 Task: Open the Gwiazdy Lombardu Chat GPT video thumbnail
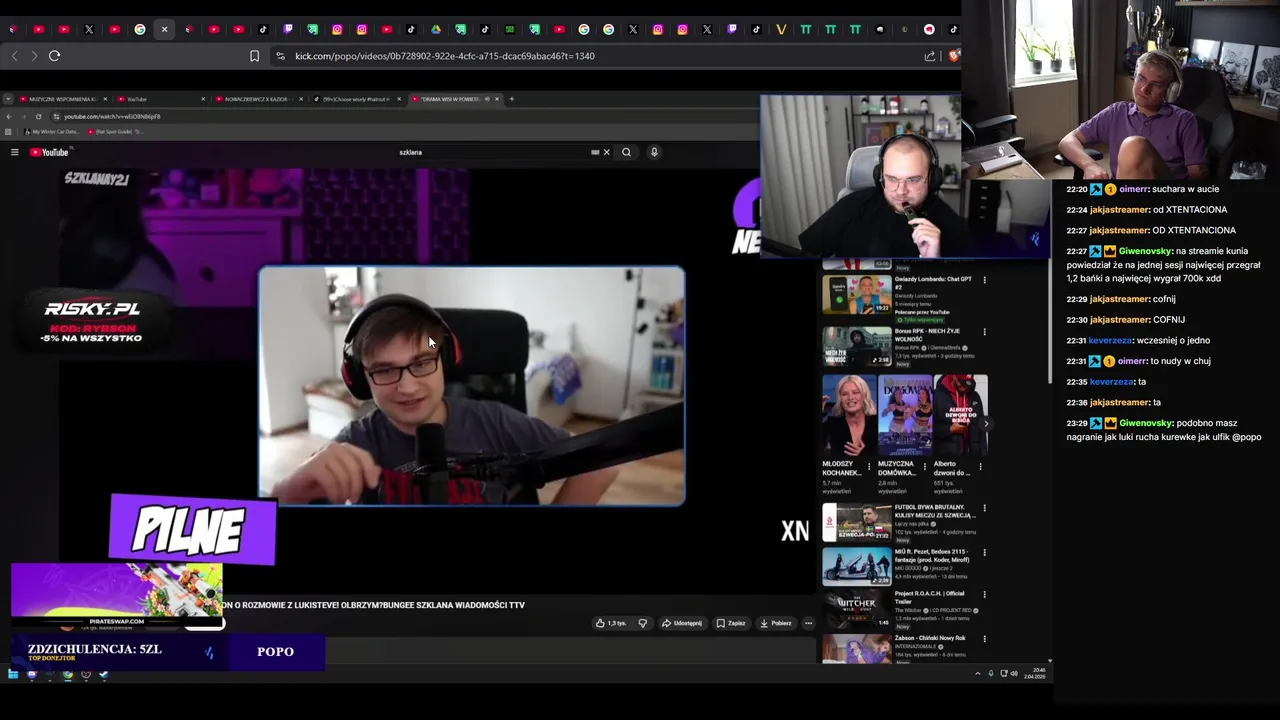857,295
